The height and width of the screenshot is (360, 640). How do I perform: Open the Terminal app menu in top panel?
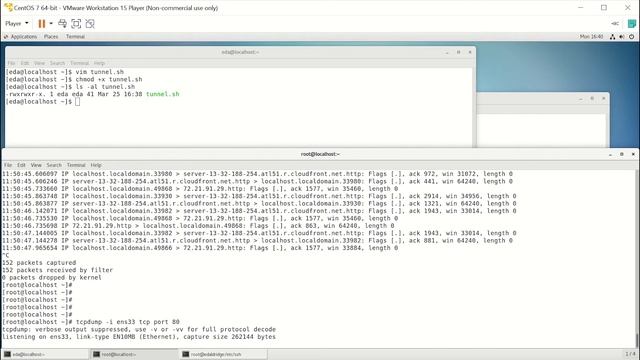pos(75,37)
